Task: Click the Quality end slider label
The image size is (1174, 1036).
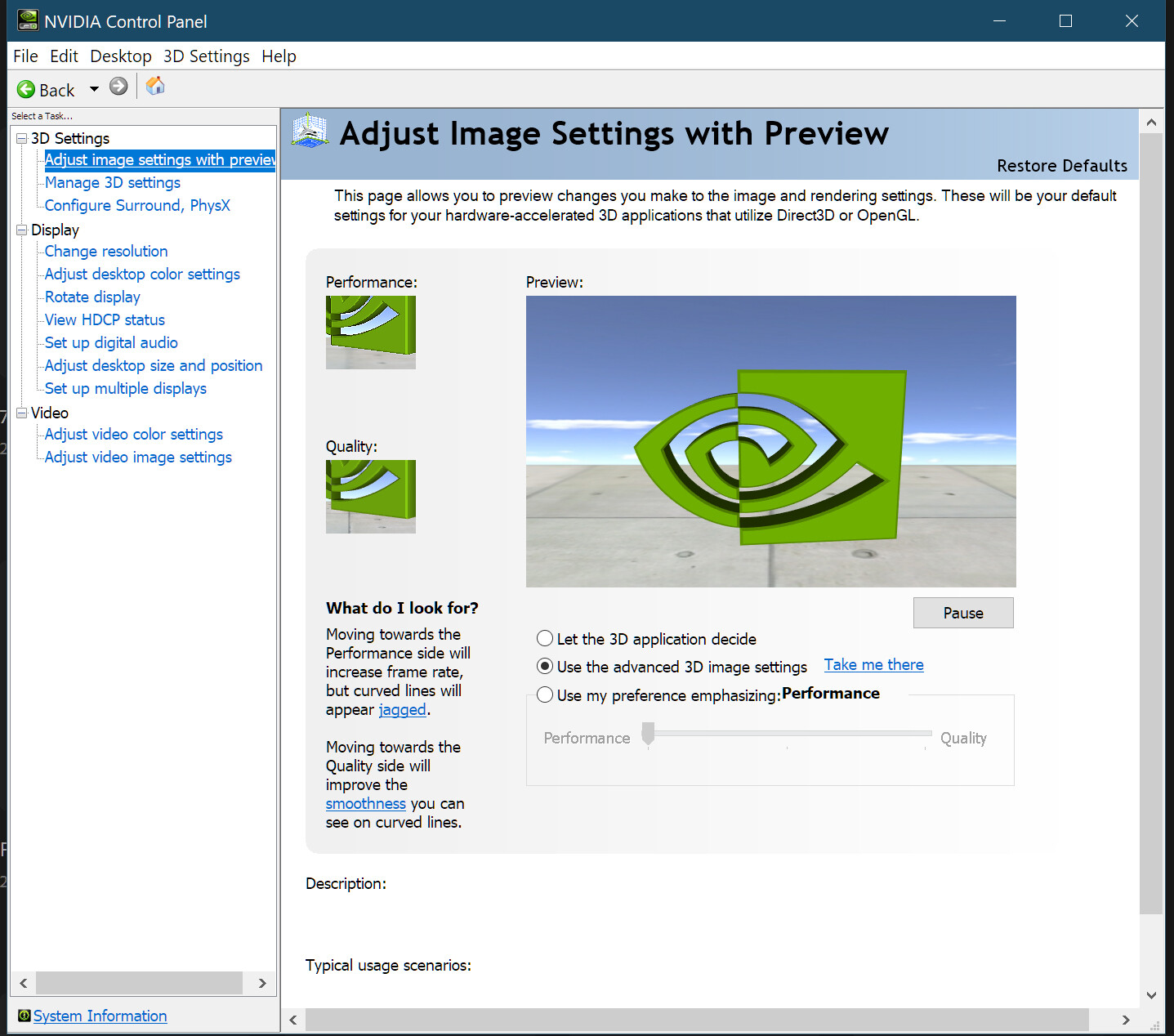Action: 963,739
